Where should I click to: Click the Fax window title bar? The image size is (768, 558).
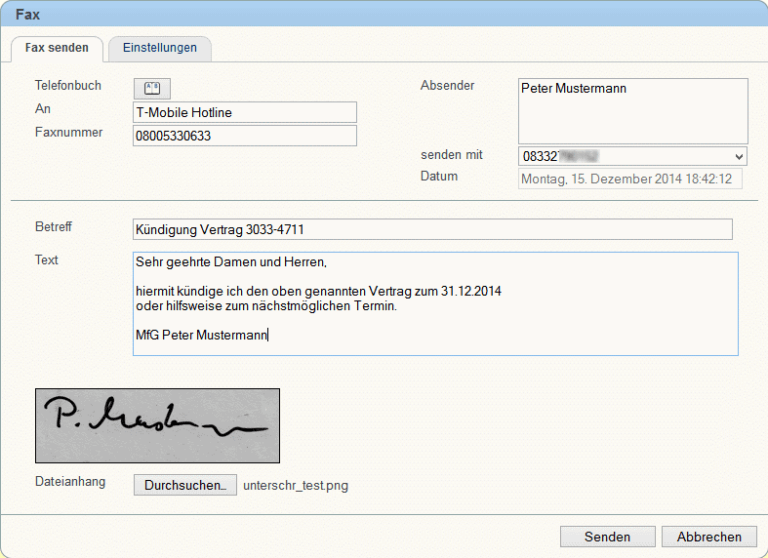pos(384,14)
